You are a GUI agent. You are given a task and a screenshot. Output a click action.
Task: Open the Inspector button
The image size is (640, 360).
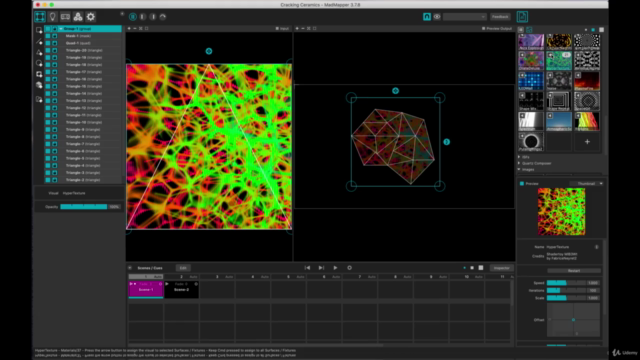[502, 268]
